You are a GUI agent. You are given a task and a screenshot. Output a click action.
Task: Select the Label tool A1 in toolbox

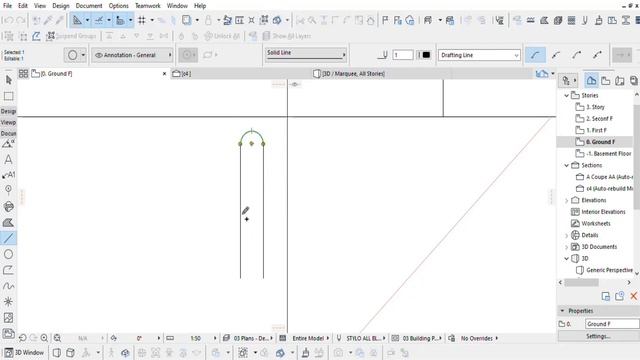pos(8,175)
